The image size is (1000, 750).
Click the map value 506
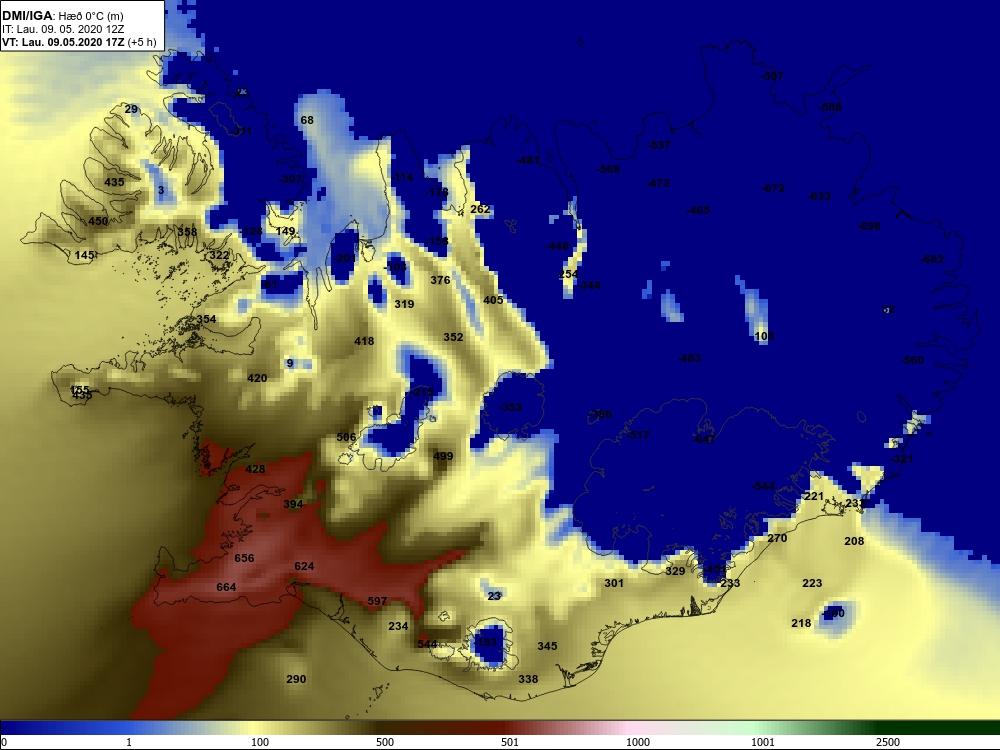coord(346,438)
